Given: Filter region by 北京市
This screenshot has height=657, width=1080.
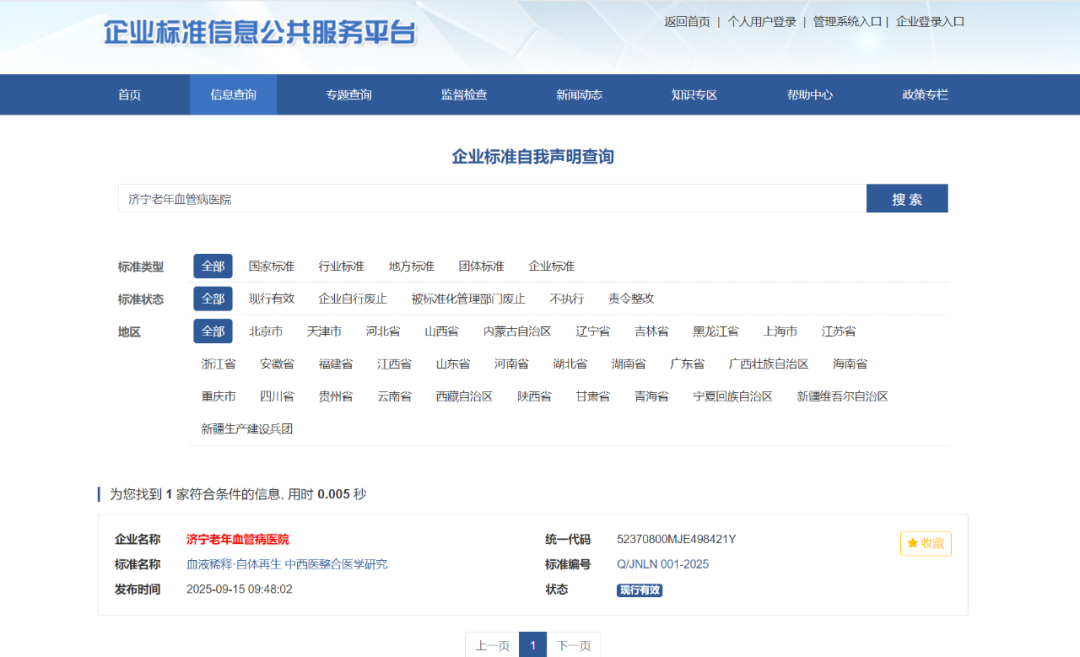Looking at the screenshot, I should click(x=265, y=331).
